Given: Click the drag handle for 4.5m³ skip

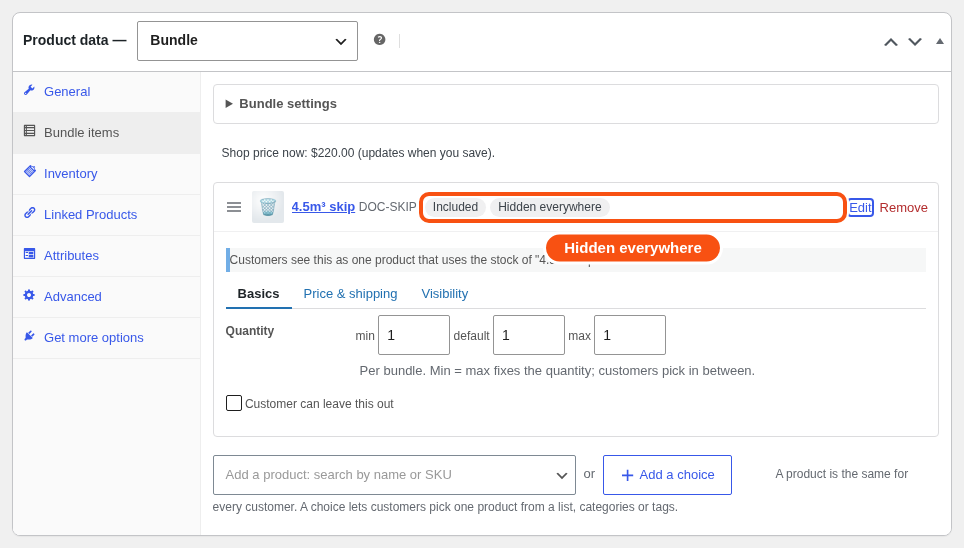Looking at the screenshot, I should [x=234, y=207].
